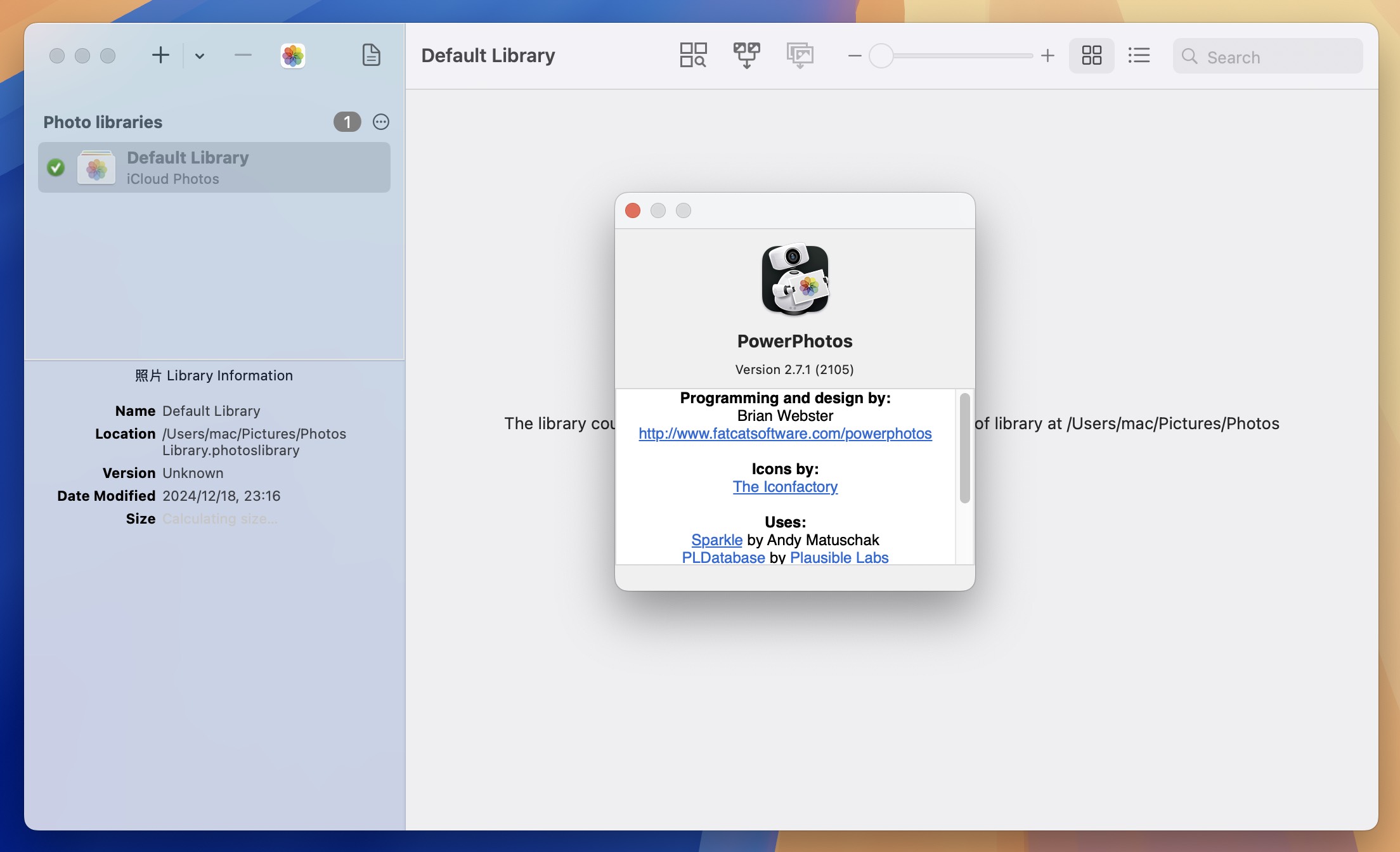Click the merge libraries toolbar icon
This screenshot has height=852, width=1400.
(747, 55)
